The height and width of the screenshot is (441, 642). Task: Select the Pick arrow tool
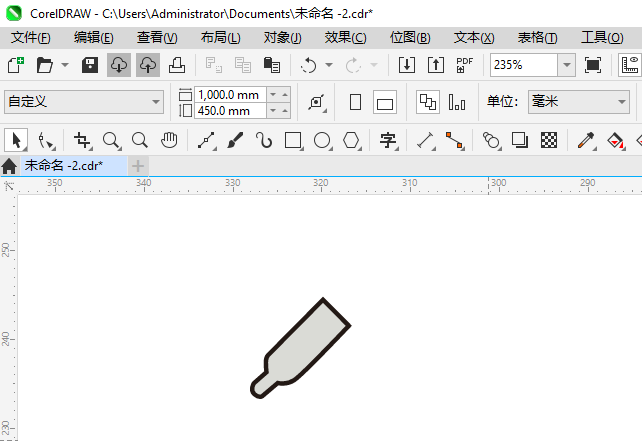point(16,140)
